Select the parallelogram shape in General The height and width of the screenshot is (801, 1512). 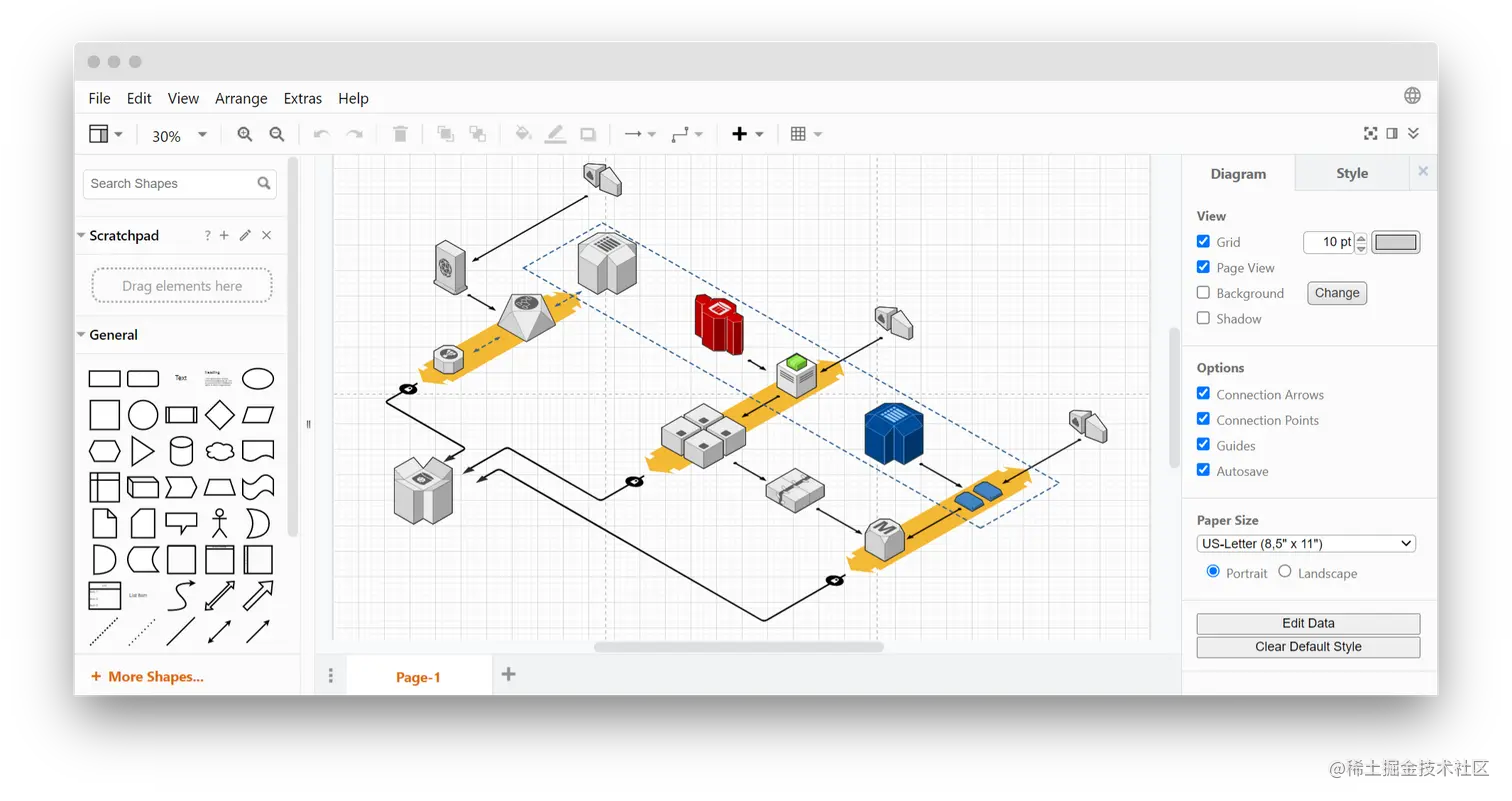pos(258,415)
